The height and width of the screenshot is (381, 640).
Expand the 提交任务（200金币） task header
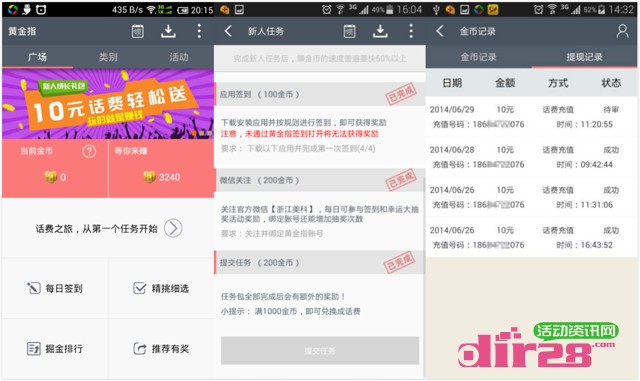click(320, 263)
